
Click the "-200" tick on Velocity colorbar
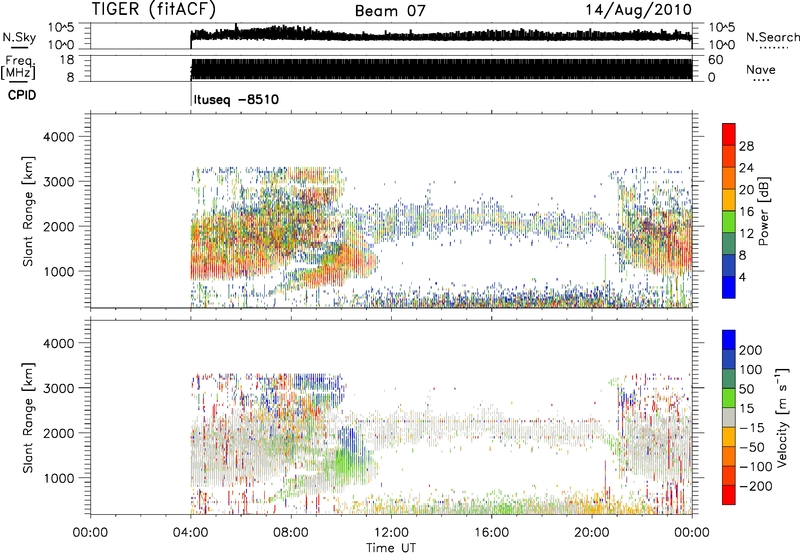pyautogui.click(x=756, y=486)
